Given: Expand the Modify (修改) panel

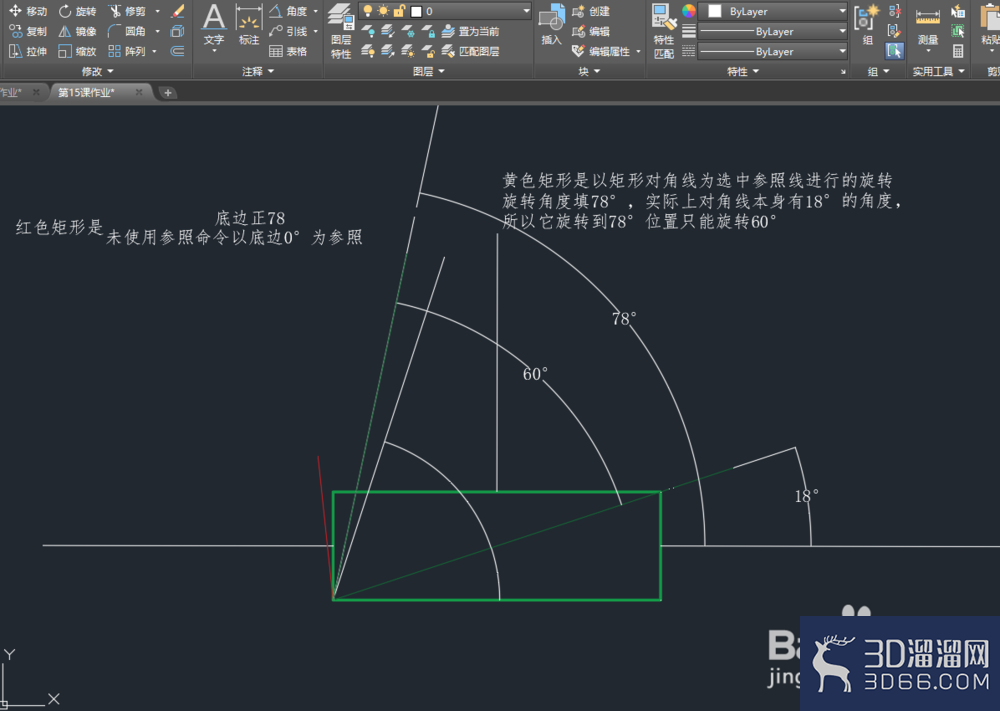Looking at the screenshot, I should point(98,71).
